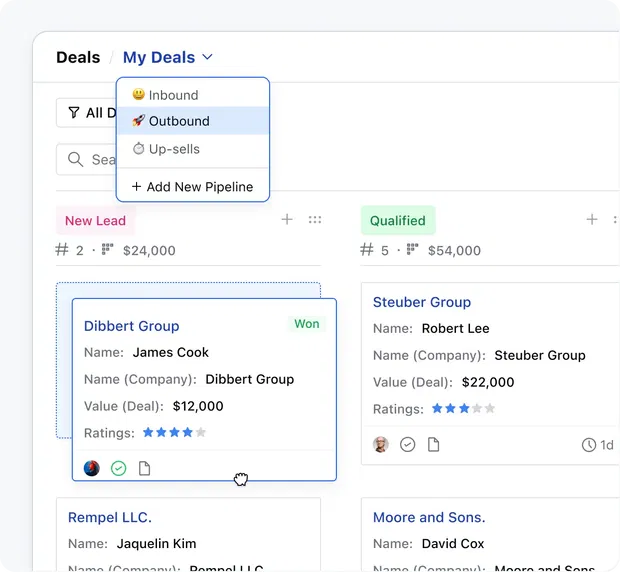Image resolution: width=620 pixels, height=572 pixels.
Task: Set the Steuber Group rating to four stars
Action: click(477, 408)
